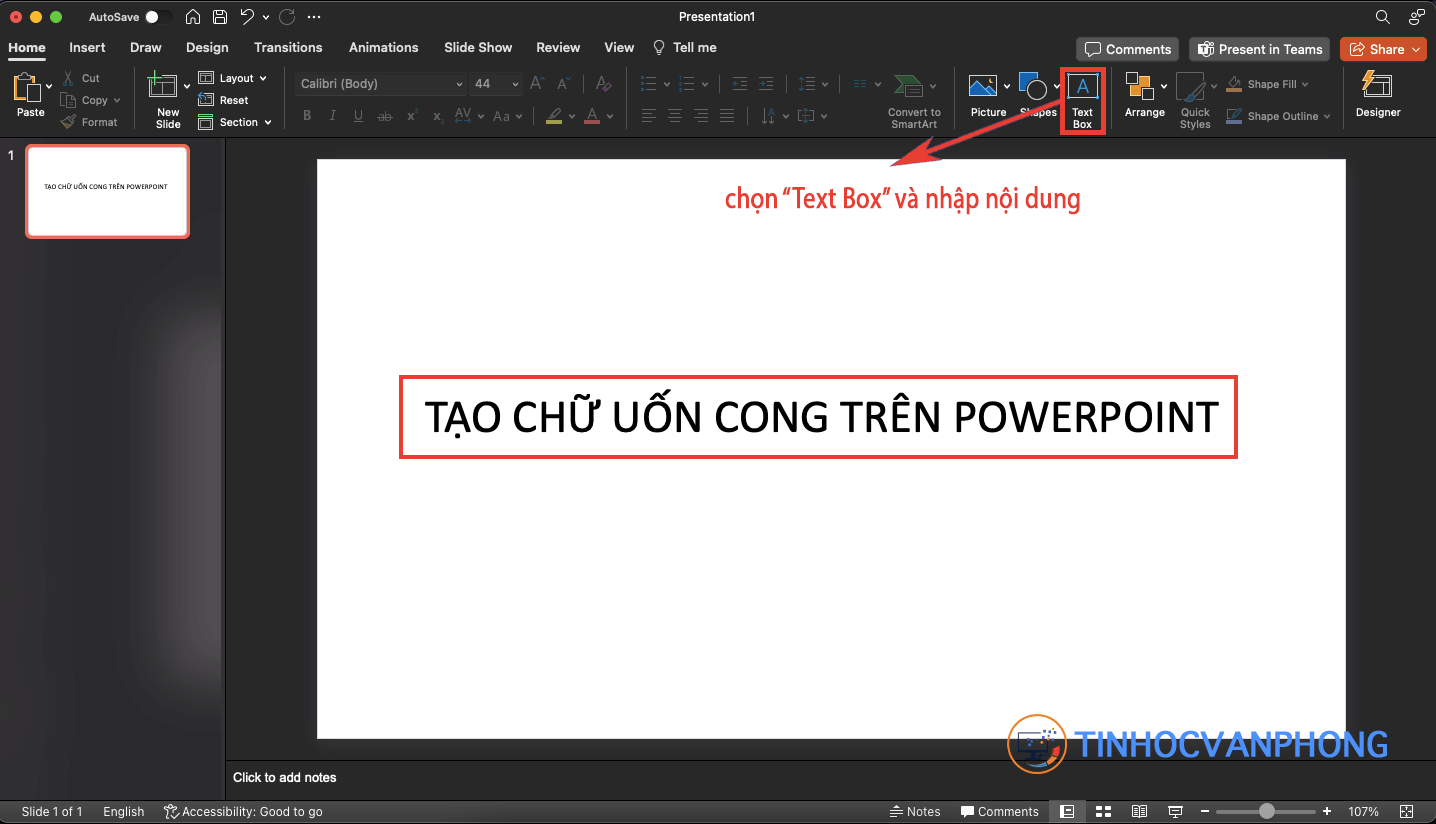Screen dimensions: 1436x824
Task: Click the Paste clipboard icon
Action: point(25,88)
